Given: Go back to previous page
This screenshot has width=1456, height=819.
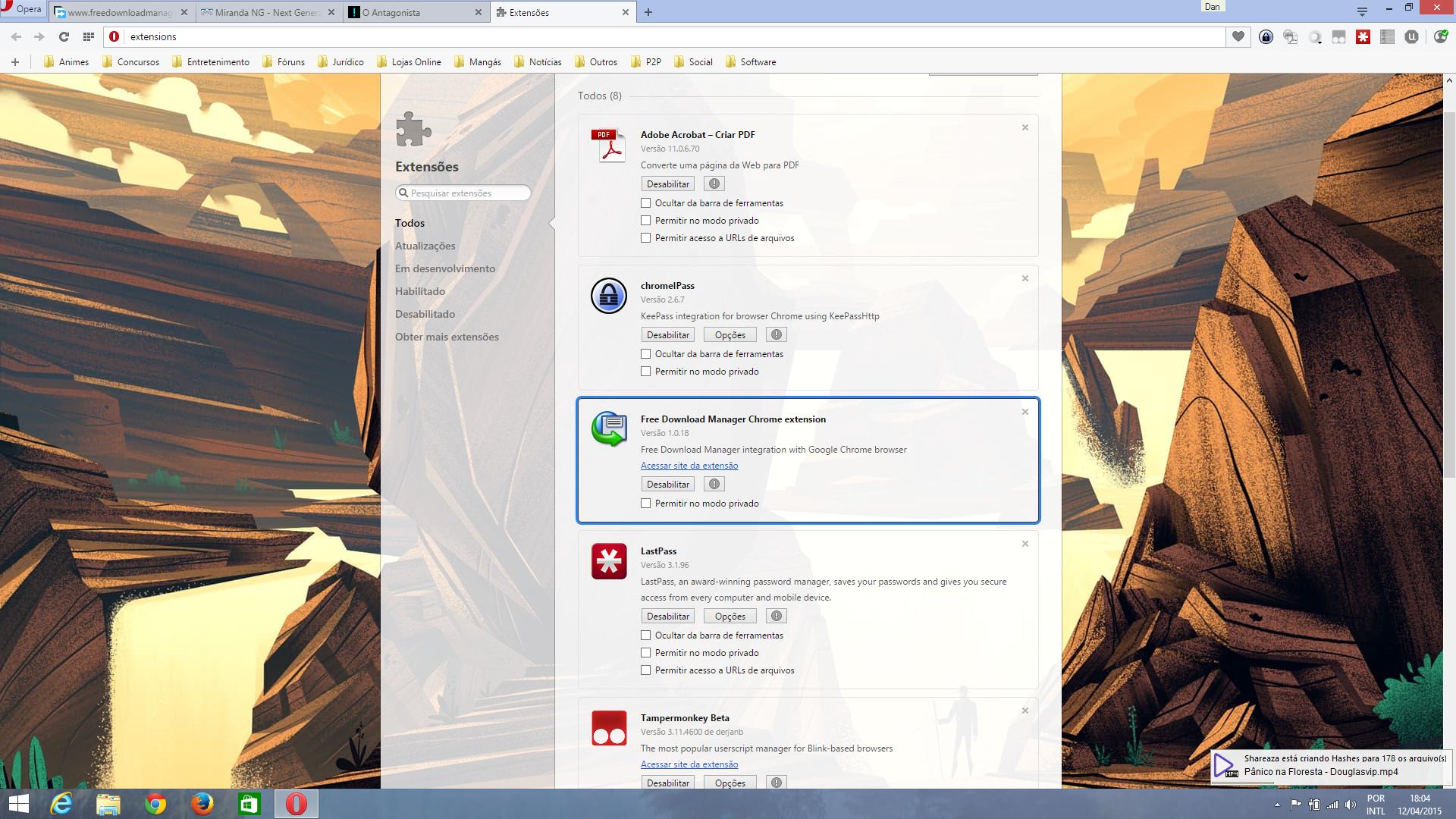Looking at the screenshot, I should [15, 36].
